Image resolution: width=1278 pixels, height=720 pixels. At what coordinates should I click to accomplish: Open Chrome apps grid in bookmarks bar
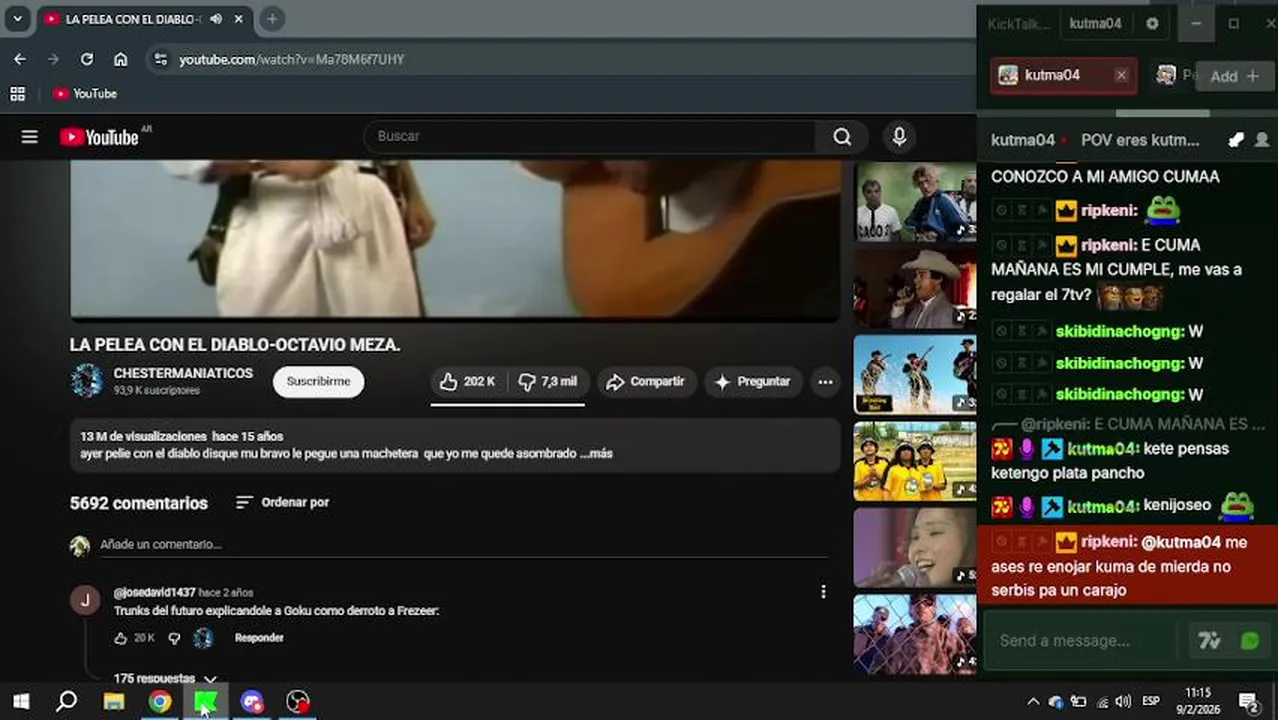(17, 93)
